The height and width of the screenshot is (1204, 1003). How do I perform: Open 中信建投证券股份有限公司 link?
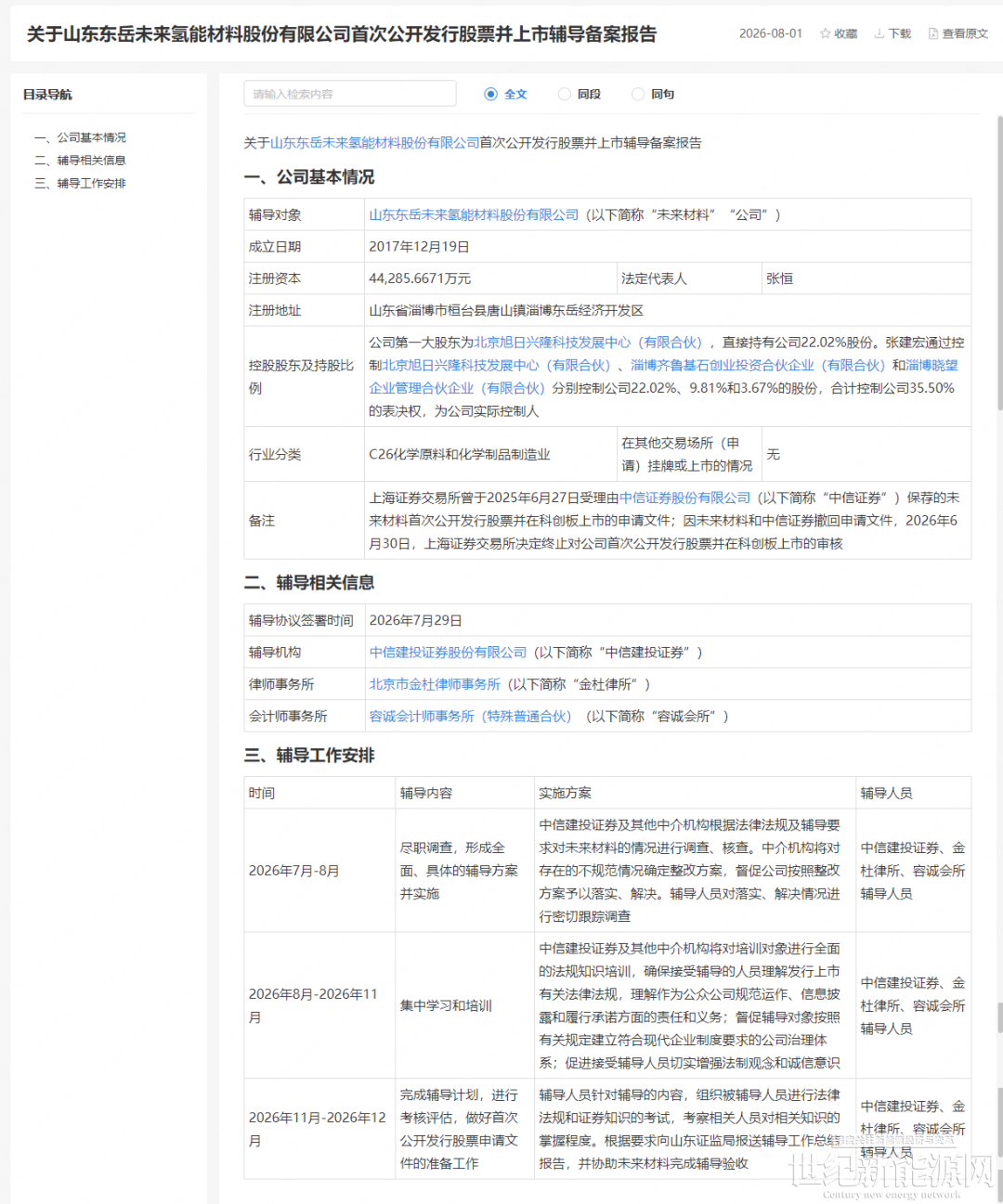pyautogui.click(x=448, y=653)
